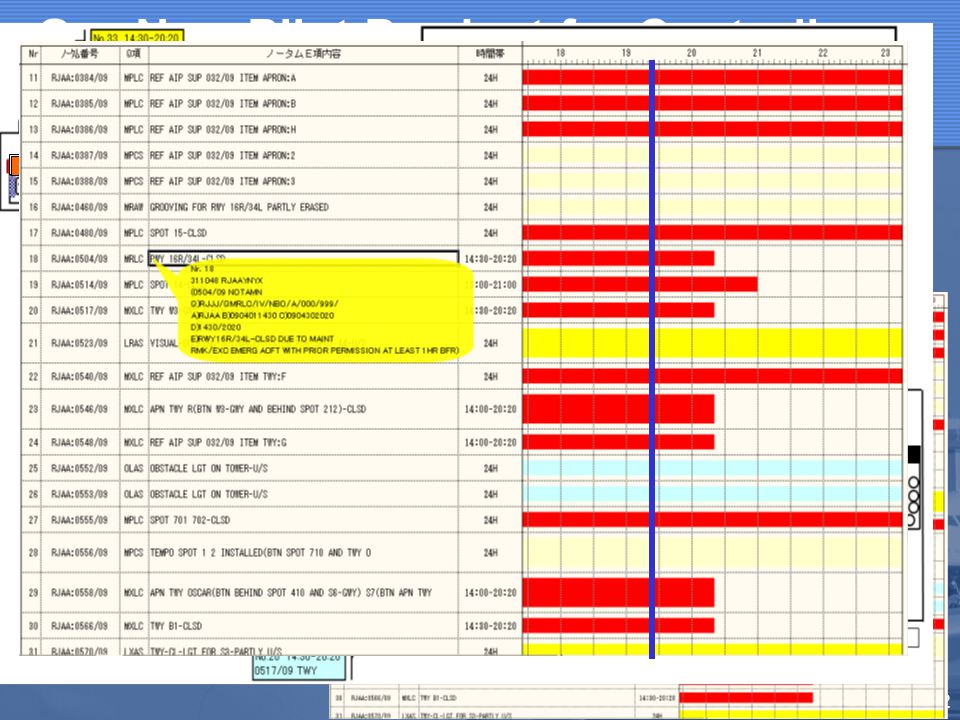The width and height of the screenshot is (960, 720).
Task: Select the 'SPOT 15-CLSD' description
Action: [x=178, y=233]
